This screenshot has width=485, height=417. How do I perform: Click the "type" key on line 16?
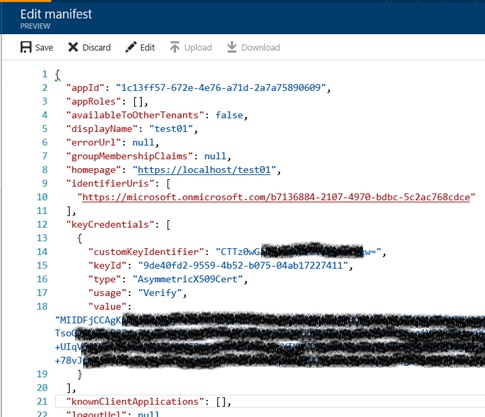pyautogui.click(x=105, y=279)
